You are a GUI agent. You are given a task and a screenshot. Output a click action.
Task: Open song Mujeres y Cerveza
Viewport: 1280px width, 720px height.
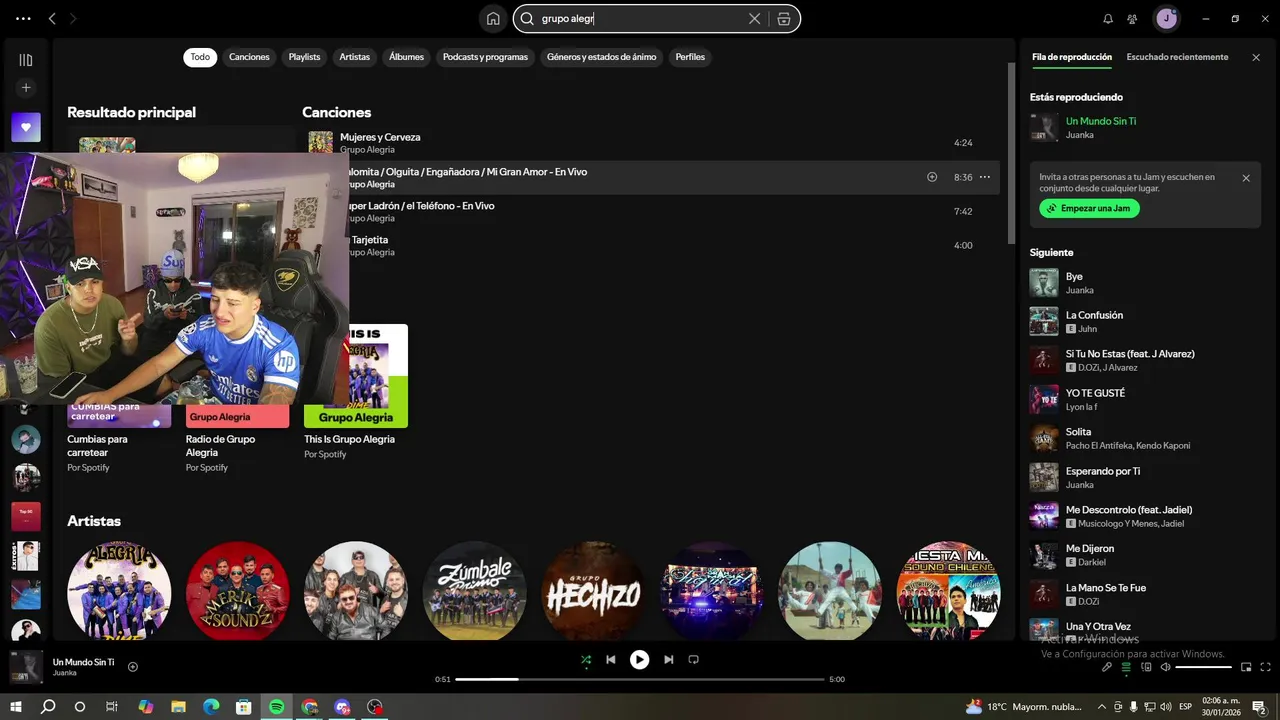pyautogui.click(x=380, y=137)
